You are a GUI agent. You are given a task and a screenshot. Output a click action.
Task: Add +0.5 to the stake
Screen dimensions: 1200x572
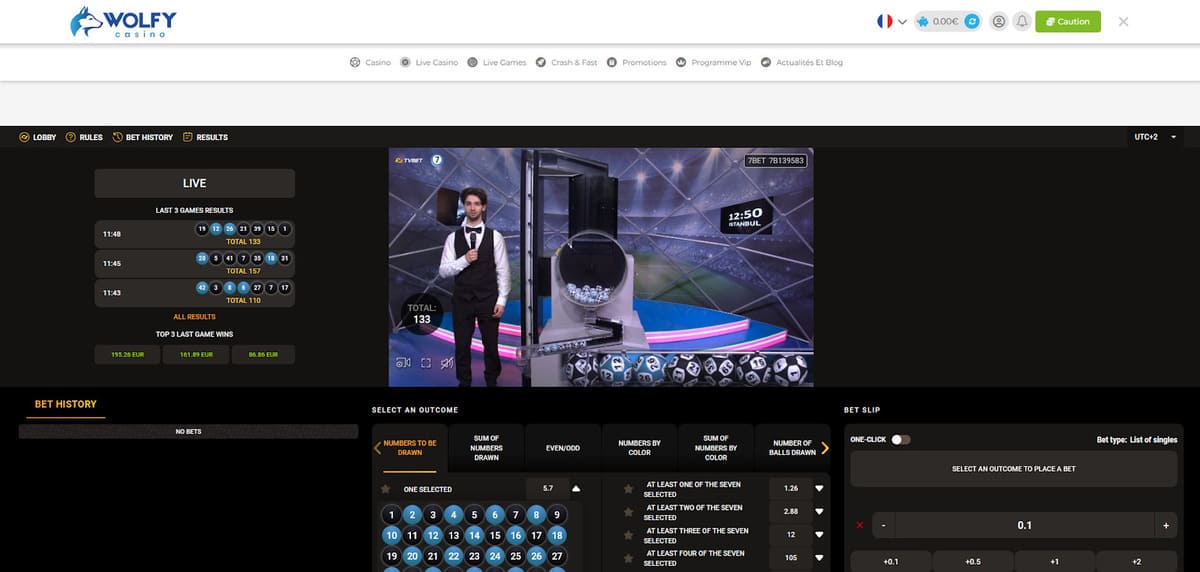click(x=973, y=561)
